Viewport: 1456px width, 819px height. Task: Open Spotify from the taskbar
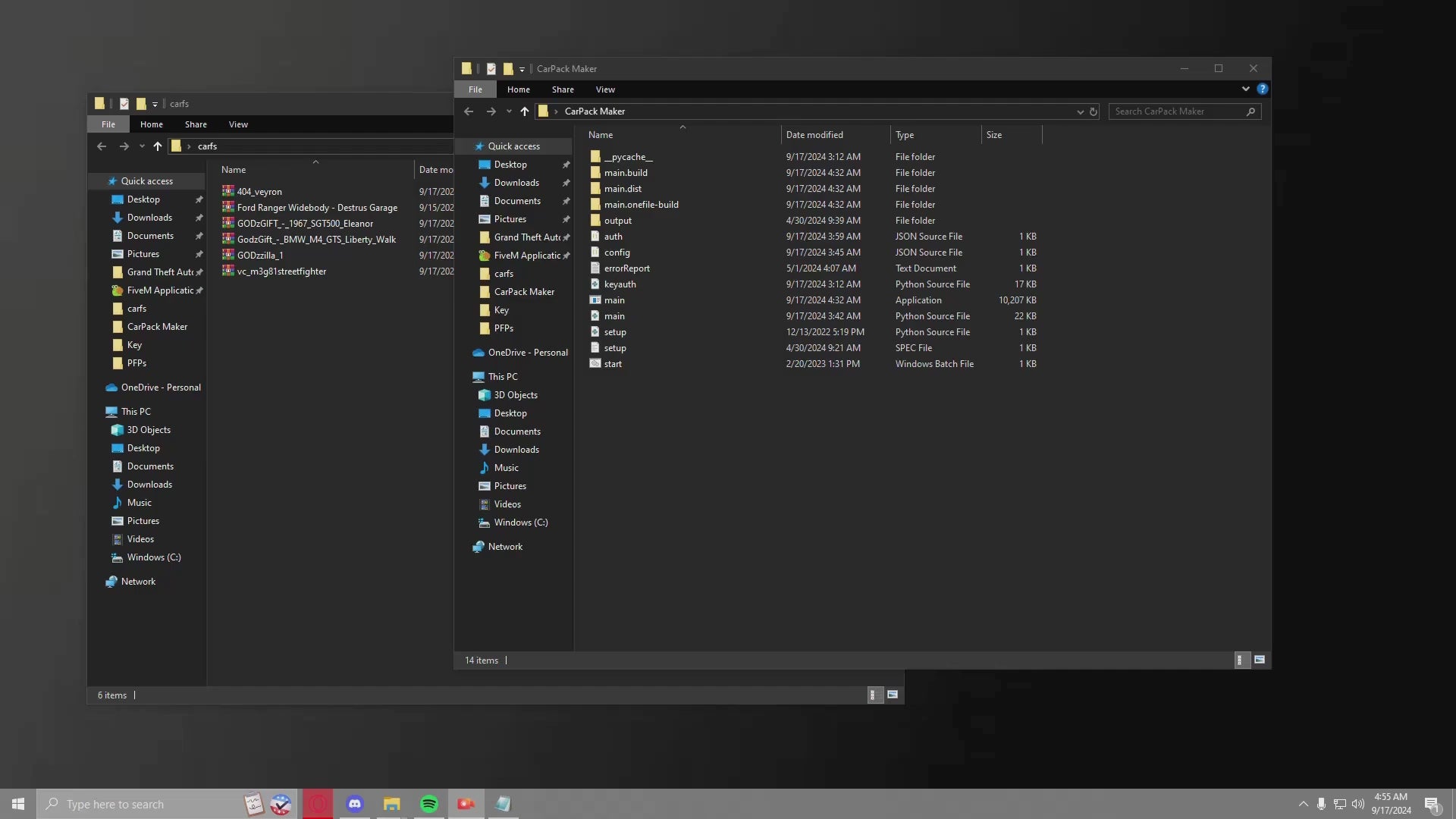(x=428, y=804)
